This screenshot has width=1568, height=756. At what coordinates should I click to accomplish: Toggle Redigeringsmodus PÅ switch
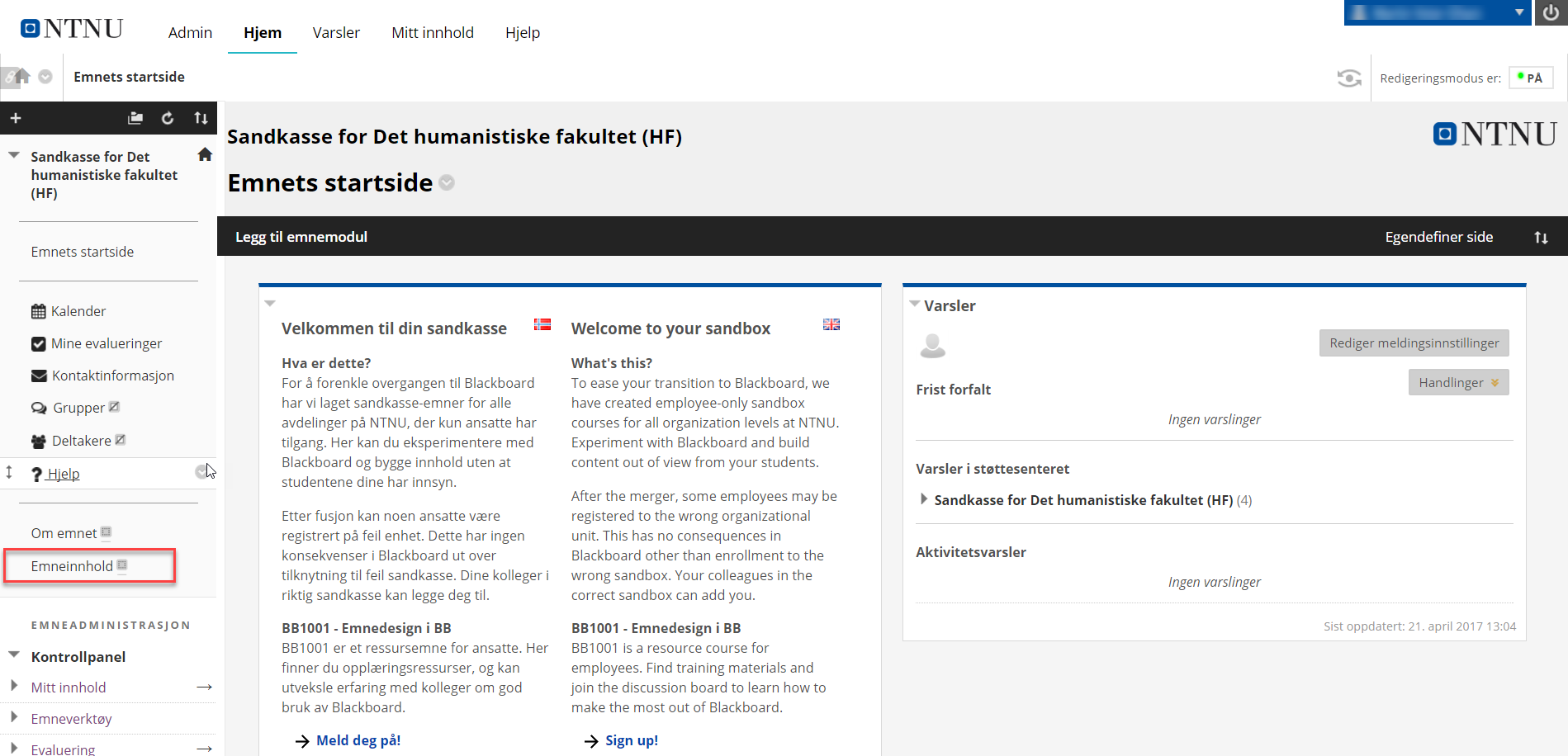(x=1531, y=78)
